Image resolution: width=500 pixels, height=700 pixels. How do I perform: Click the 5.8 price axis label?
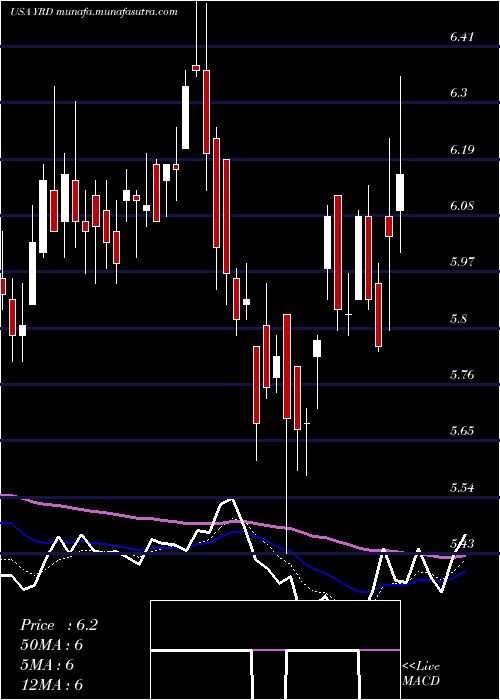tap(458, 318)
